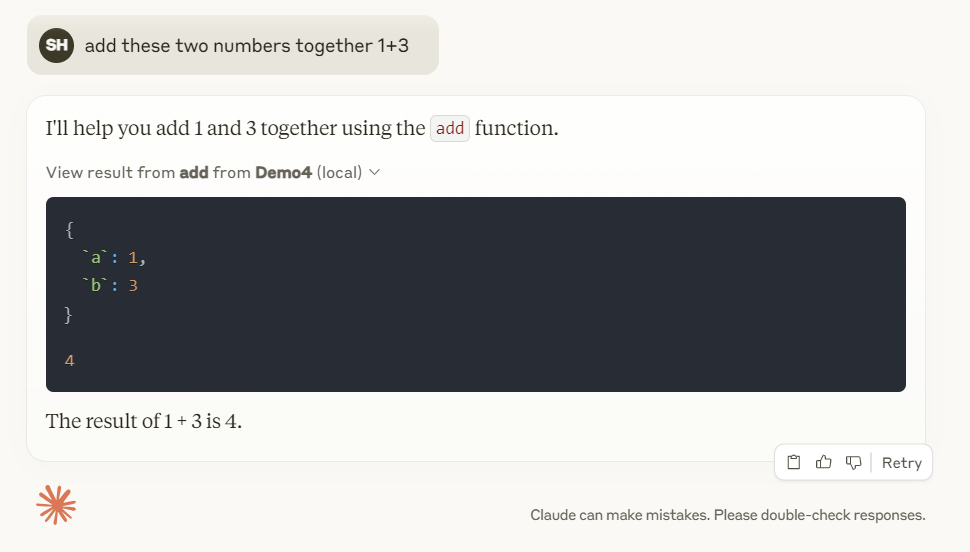
Task: Click the text 'The result of 1 + 3 is 4.'
Action: pos(144,421)
